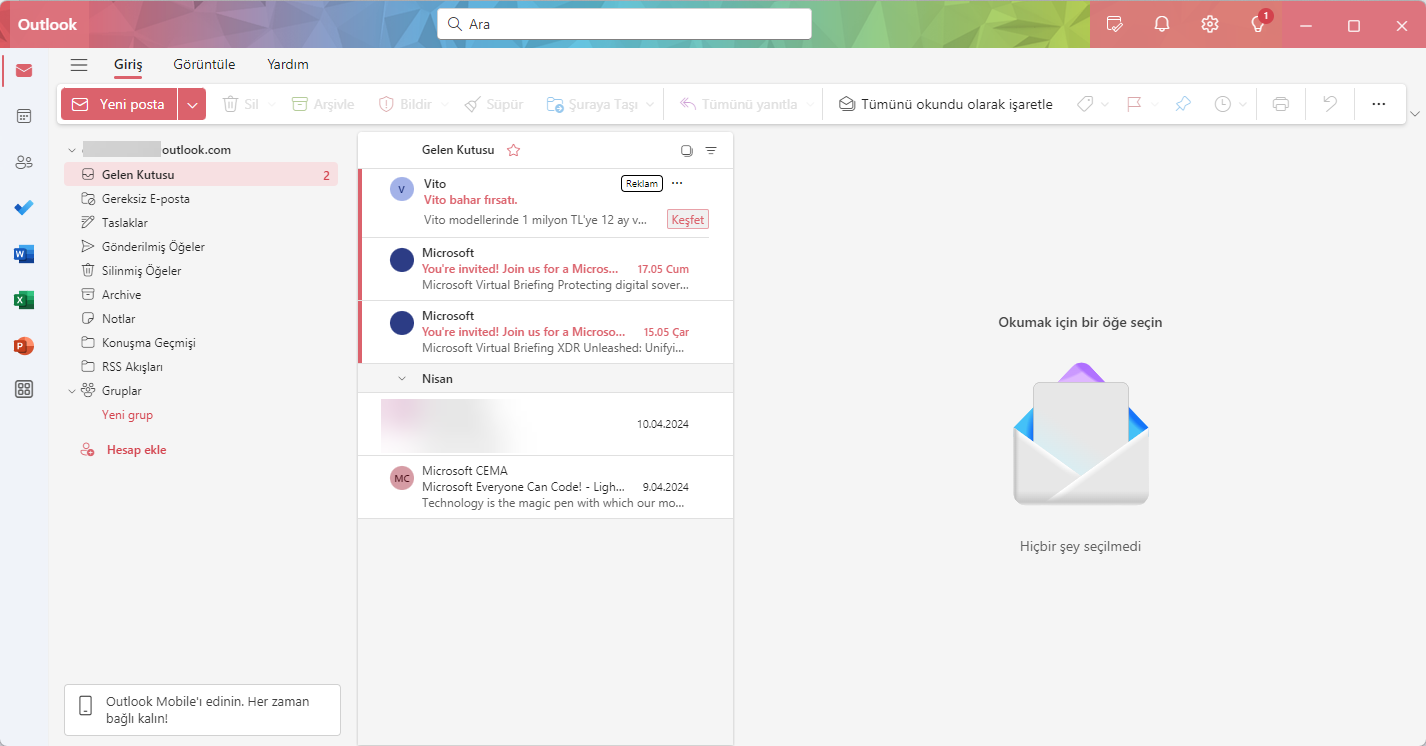The height and width of the screenshot is (746, 1426).
Task: Open the Microsoft email dated 17.05 Cum
Action: [546, 269]
